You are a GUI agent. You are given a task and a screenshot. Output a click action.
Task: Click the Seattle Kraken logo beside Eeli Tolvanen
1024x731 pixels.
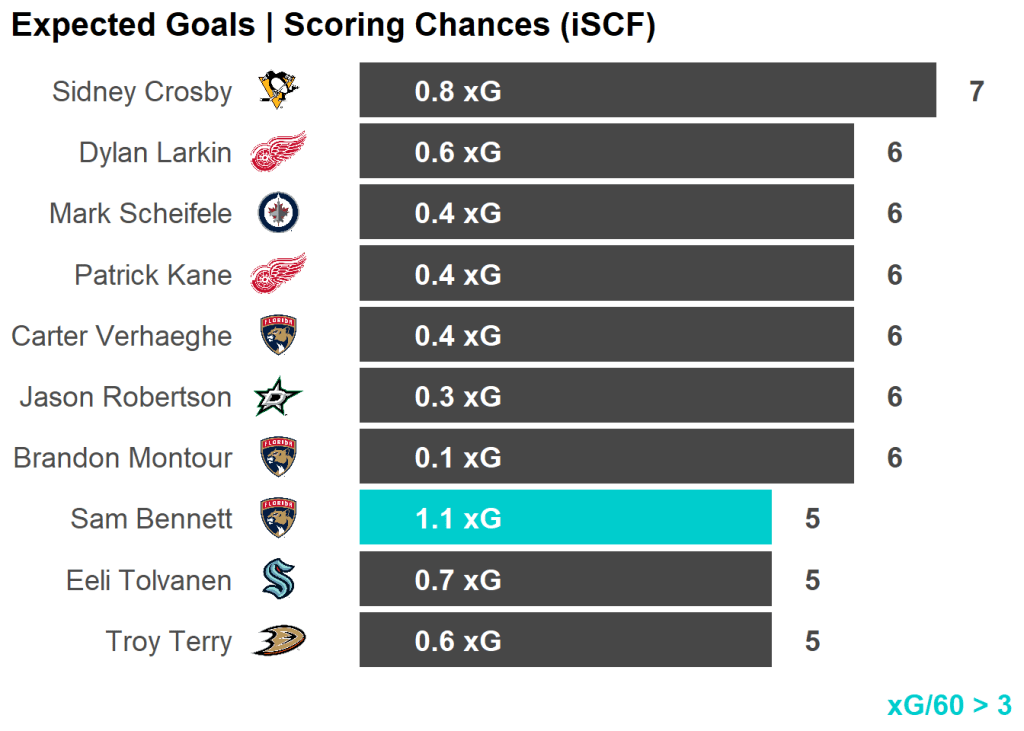click(278, 580)
